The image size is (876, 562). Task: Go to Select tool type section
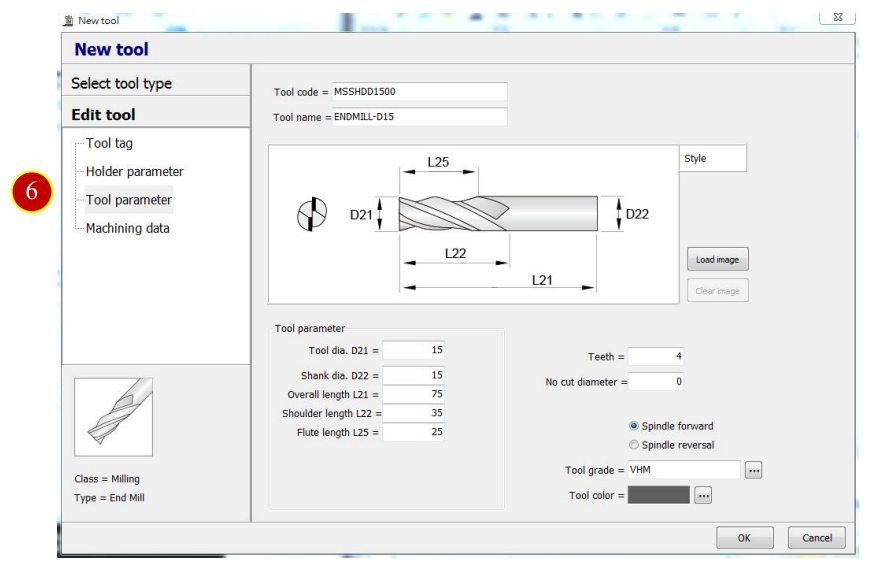pyautogui.click(x=156, y=83)
